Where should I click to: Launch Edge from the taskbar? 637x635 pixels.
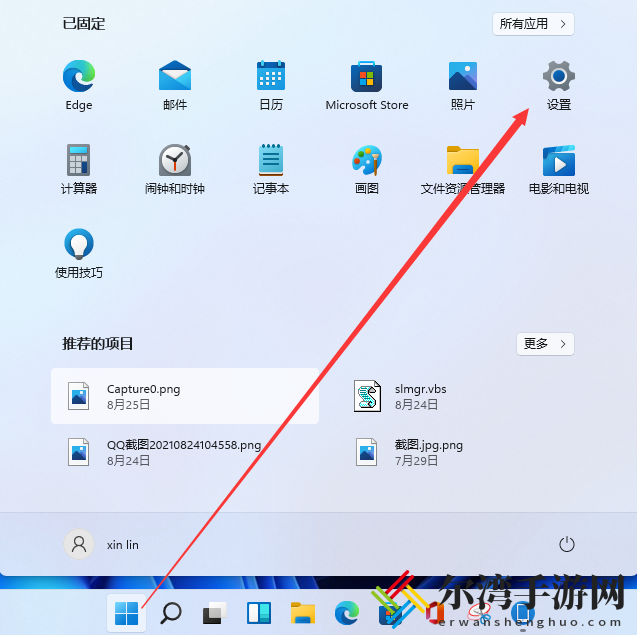tap(347, 613)
